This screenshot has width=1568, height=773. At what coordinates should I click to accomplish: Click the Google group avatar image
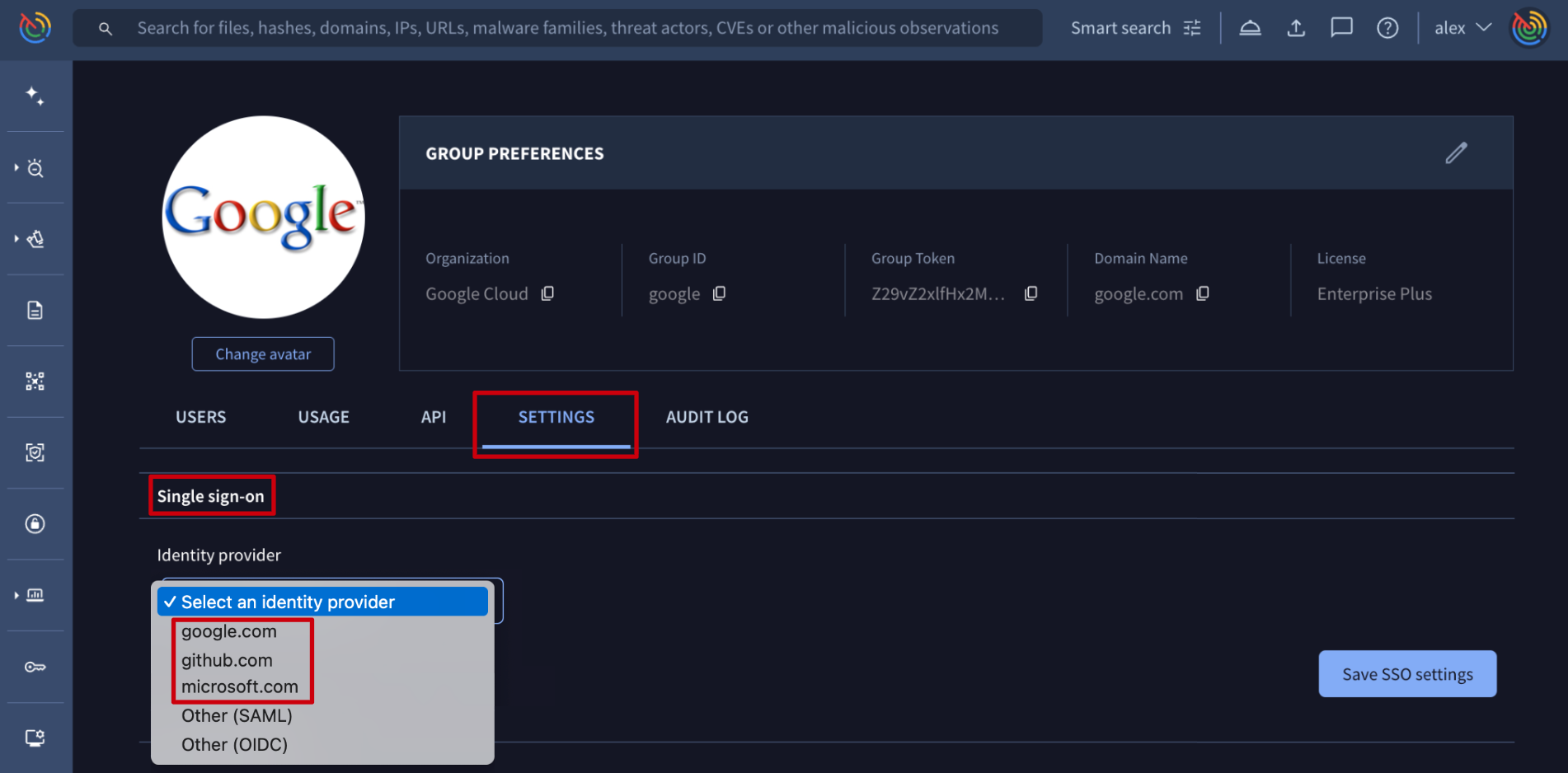tap(264, 217)
